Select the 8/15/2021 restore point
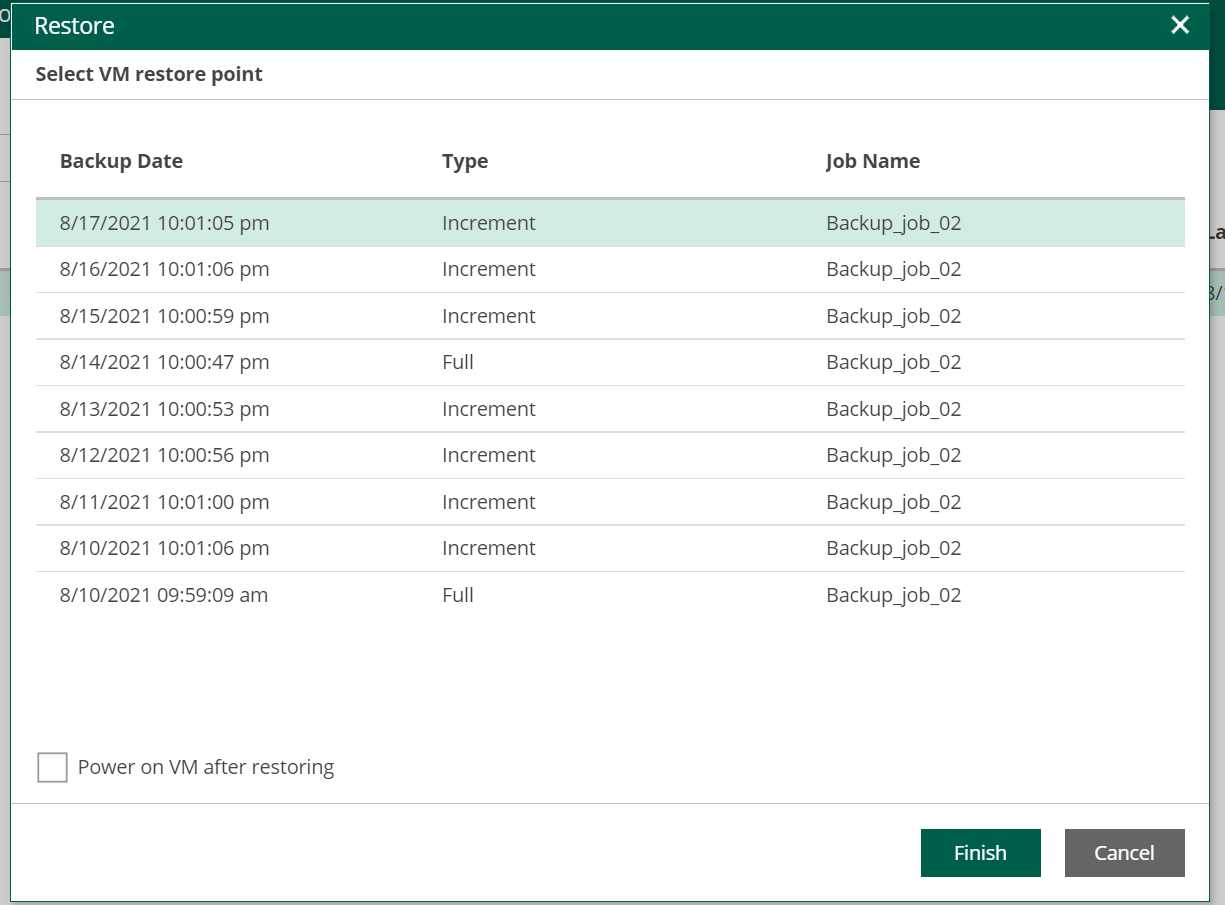The height and width of the screenshot is (905, 1225). tap(400, 315)
